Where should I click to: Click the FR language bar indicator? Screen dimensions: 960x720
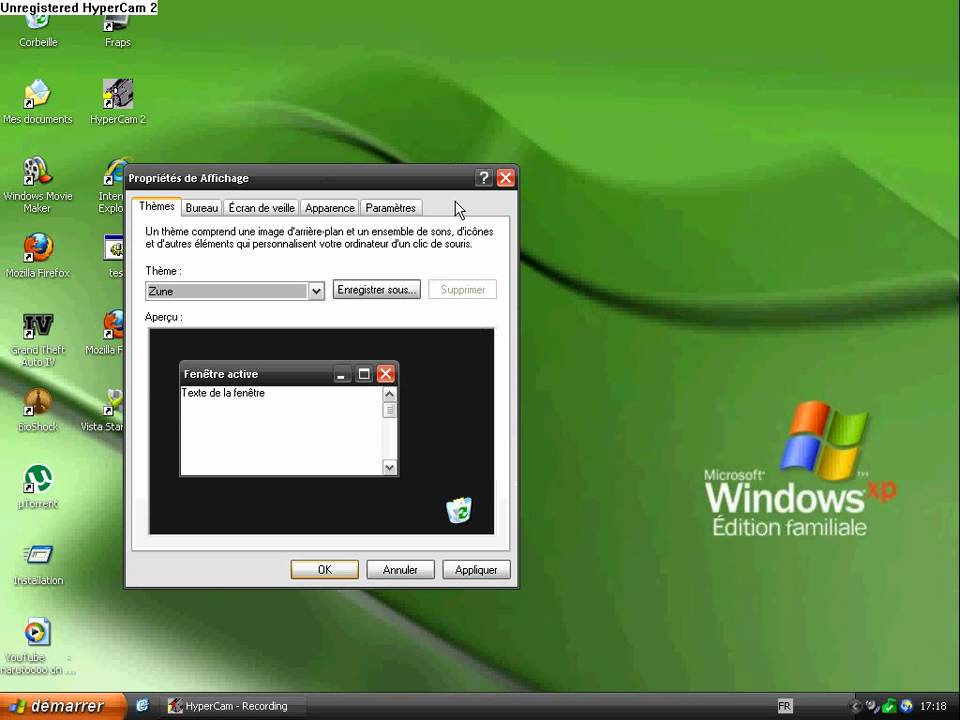[x=784, y=706]
